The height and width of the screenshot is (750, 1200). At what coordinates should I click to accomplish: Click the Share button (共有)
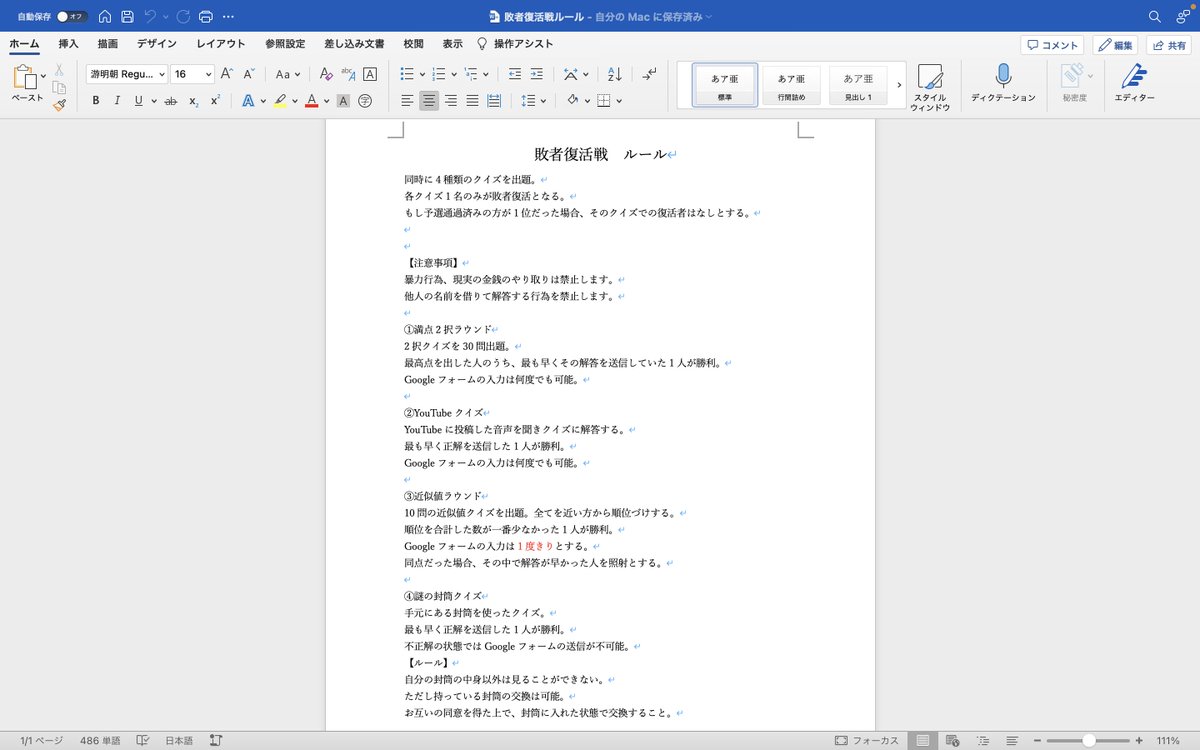point(1168,45)
